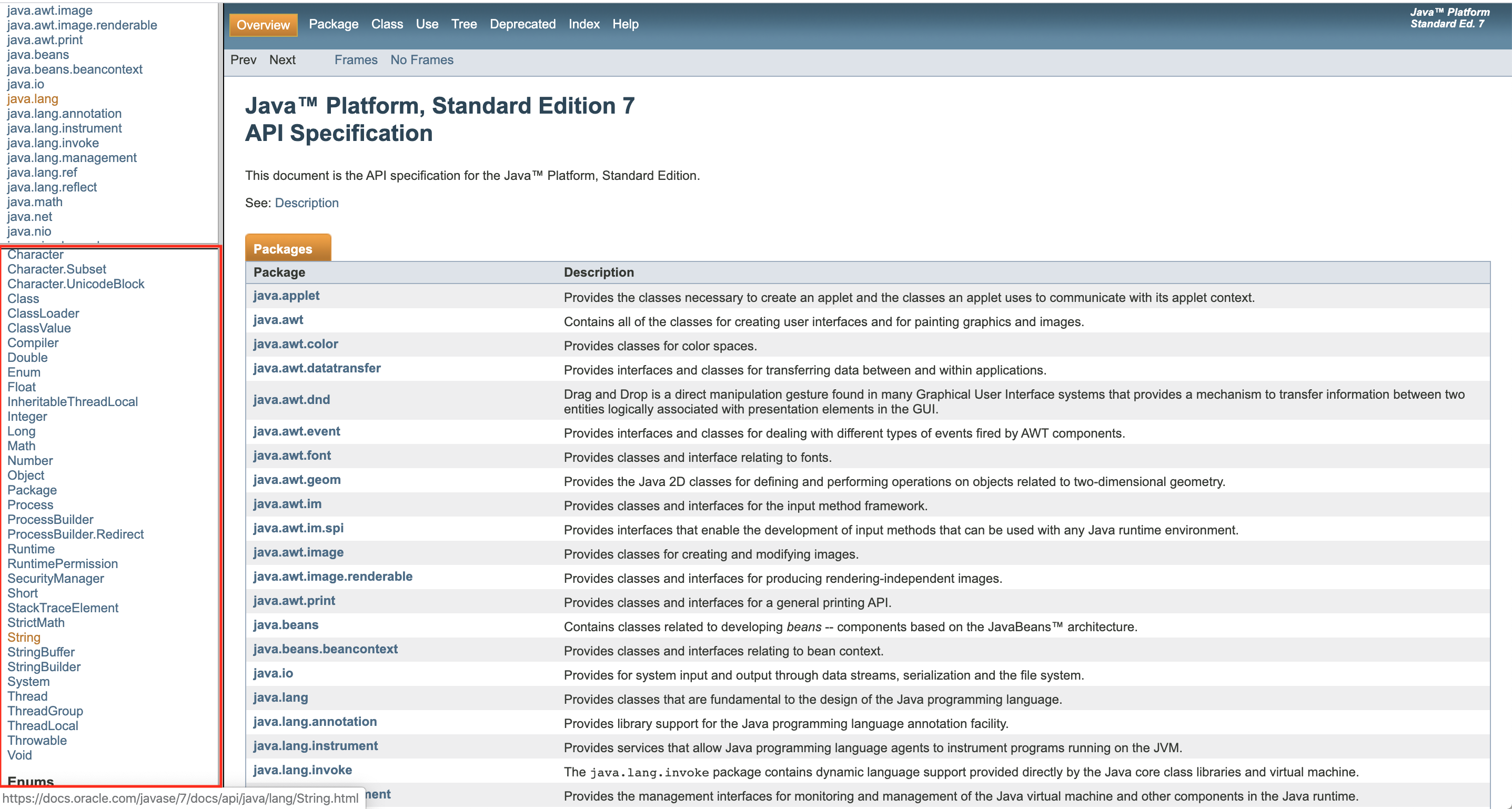
Task: Select the Overview tab in top bar
Action: tap(263, 25)
